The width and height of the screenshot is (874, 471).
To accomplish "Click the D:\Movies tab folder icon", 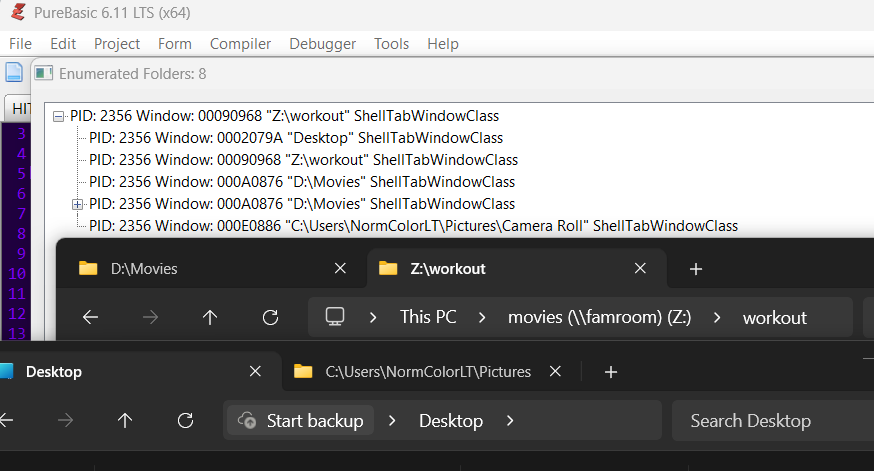I will point(88,269).
